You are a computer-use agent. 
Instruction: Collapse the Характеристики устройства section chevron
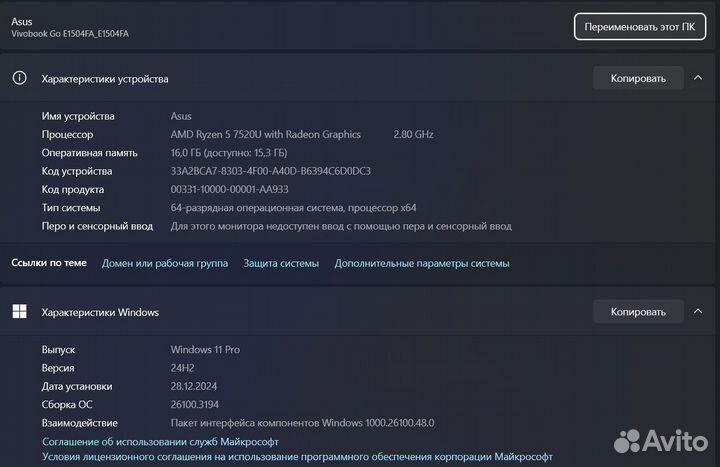[698, 78]
